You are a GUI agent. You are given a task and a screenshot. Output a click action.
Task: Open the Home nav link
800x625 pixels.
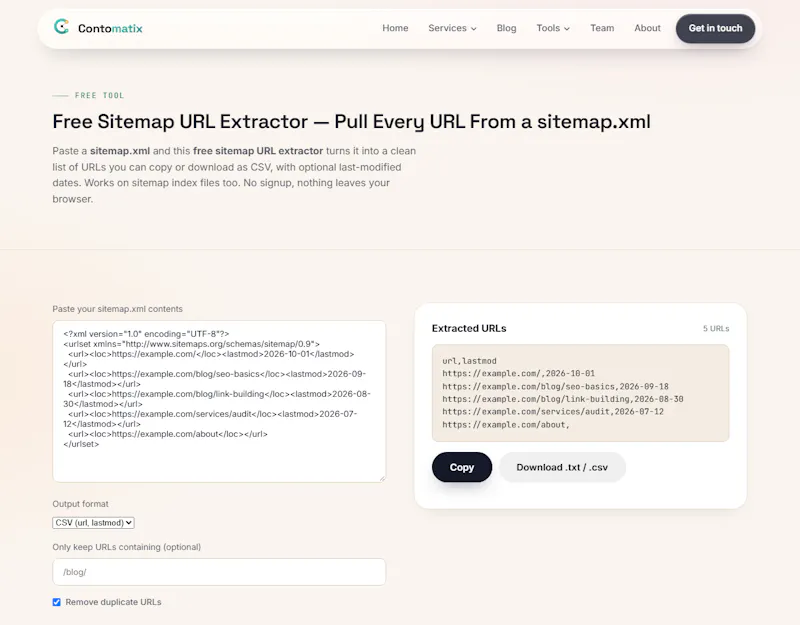click(395, 28)
